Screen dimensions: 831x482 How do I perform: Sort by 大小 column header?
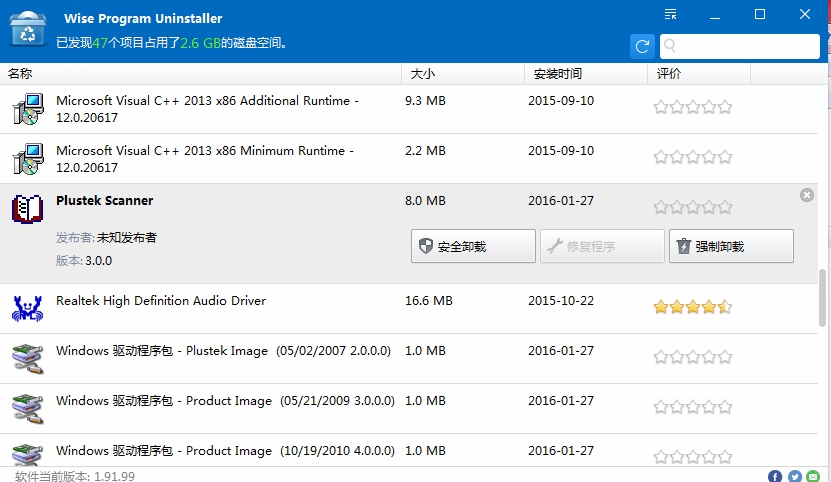point(463,74)
